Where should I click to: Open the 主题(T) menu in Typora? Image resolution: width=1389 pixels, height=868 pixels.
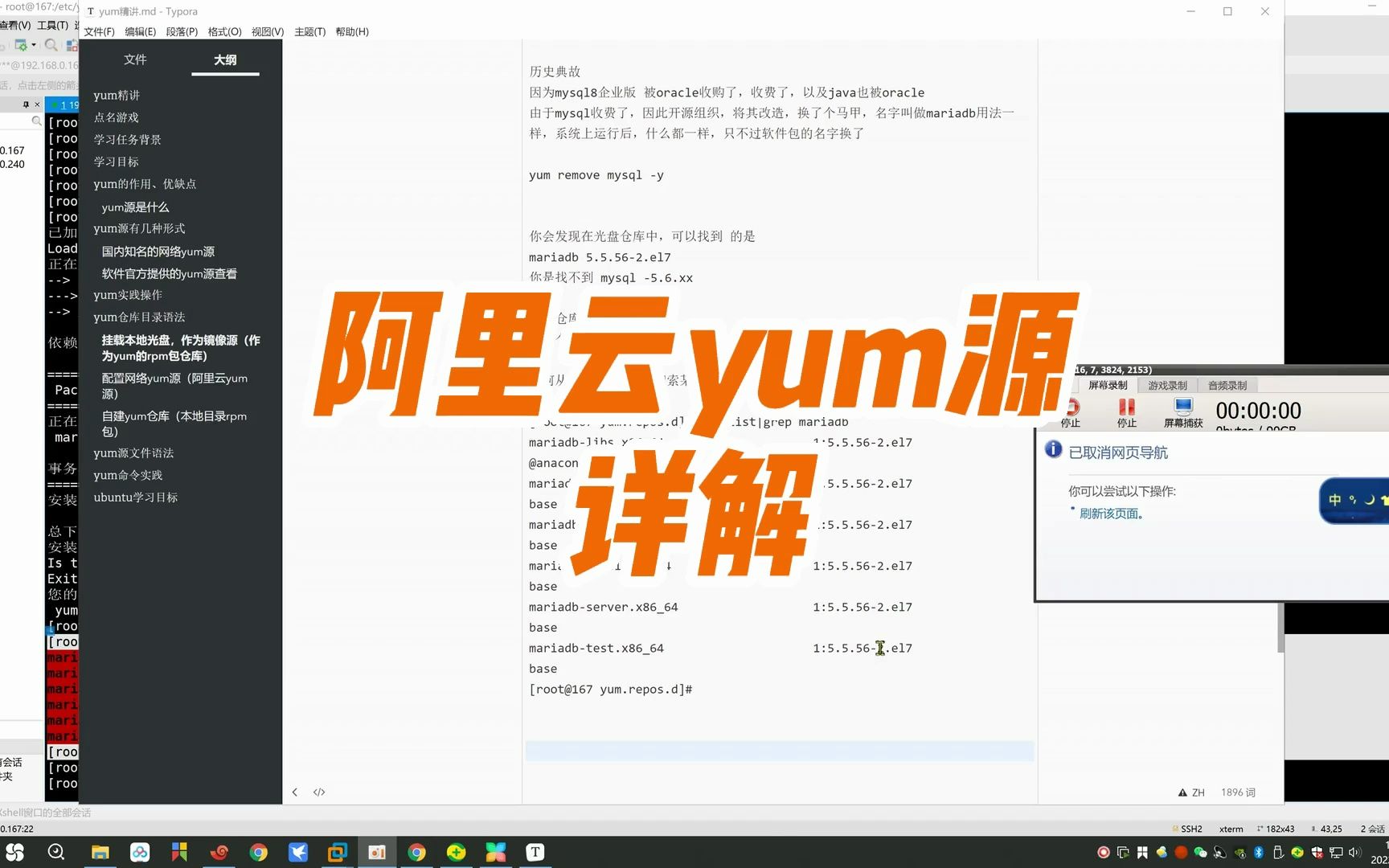309,32
